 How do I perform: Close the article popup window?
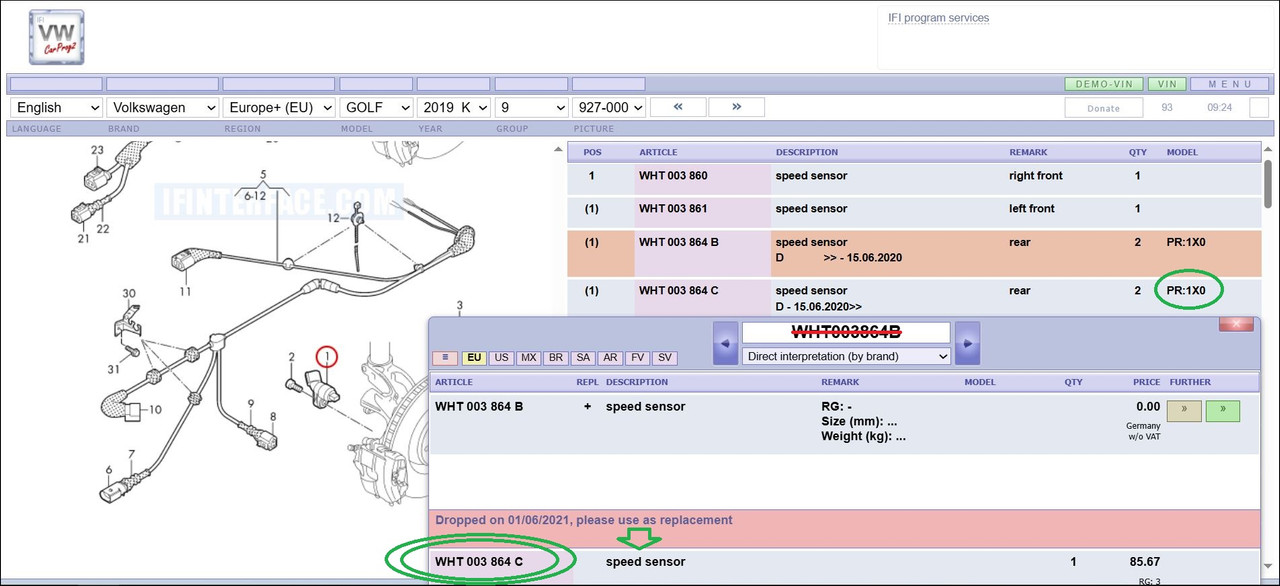1236,325
